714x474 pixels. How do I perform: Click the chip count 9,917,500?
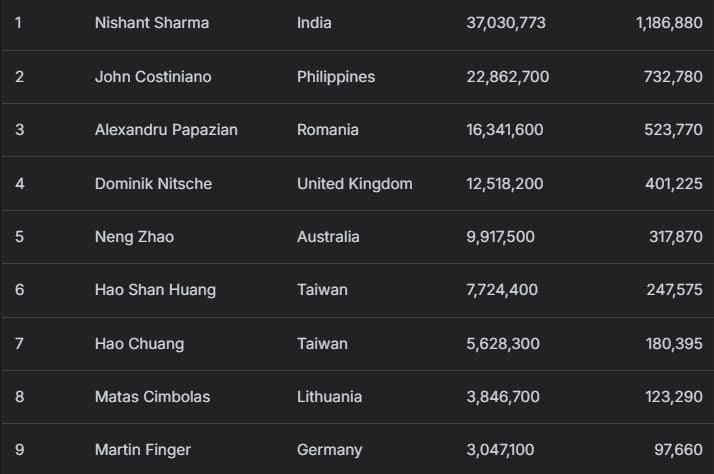click(x=500, y=237)
